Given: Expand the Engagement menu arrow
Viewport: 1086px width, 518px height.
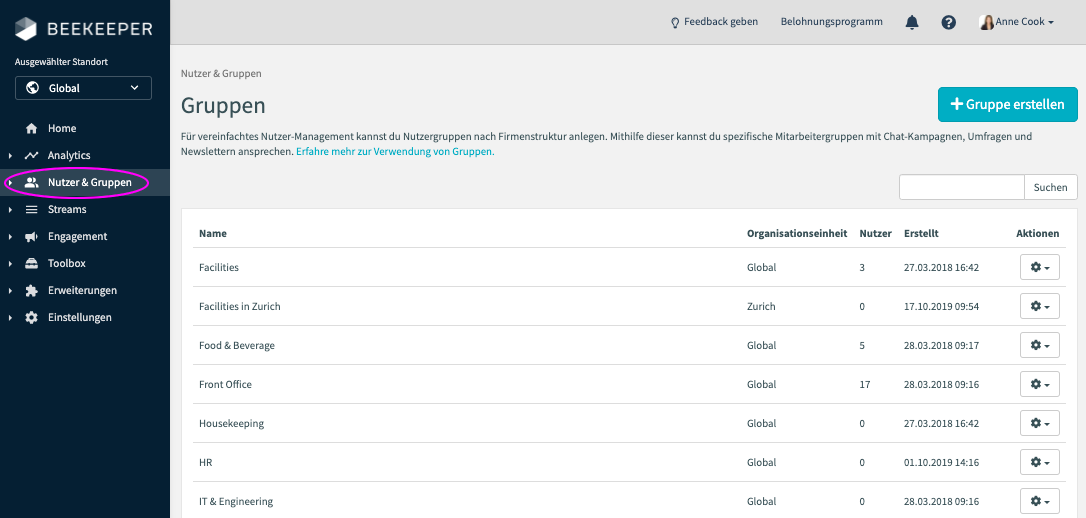Looking at the screenshot, I should 10,237.
